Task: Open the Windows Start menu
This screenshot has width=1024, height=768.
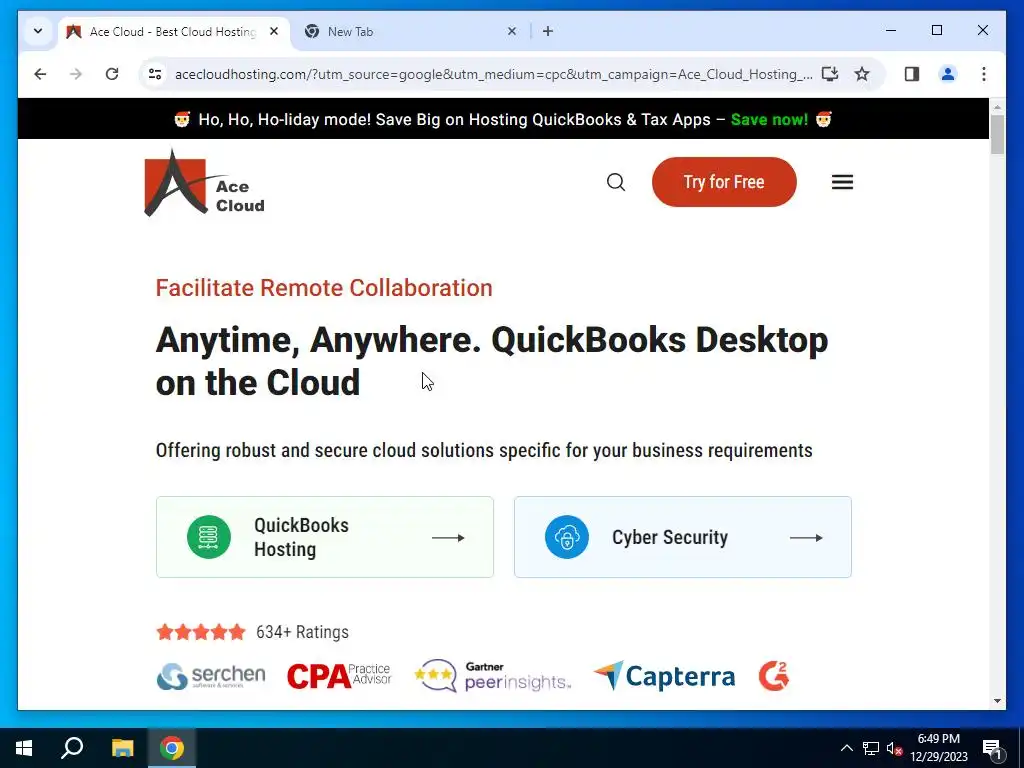Action: (24, 748)
